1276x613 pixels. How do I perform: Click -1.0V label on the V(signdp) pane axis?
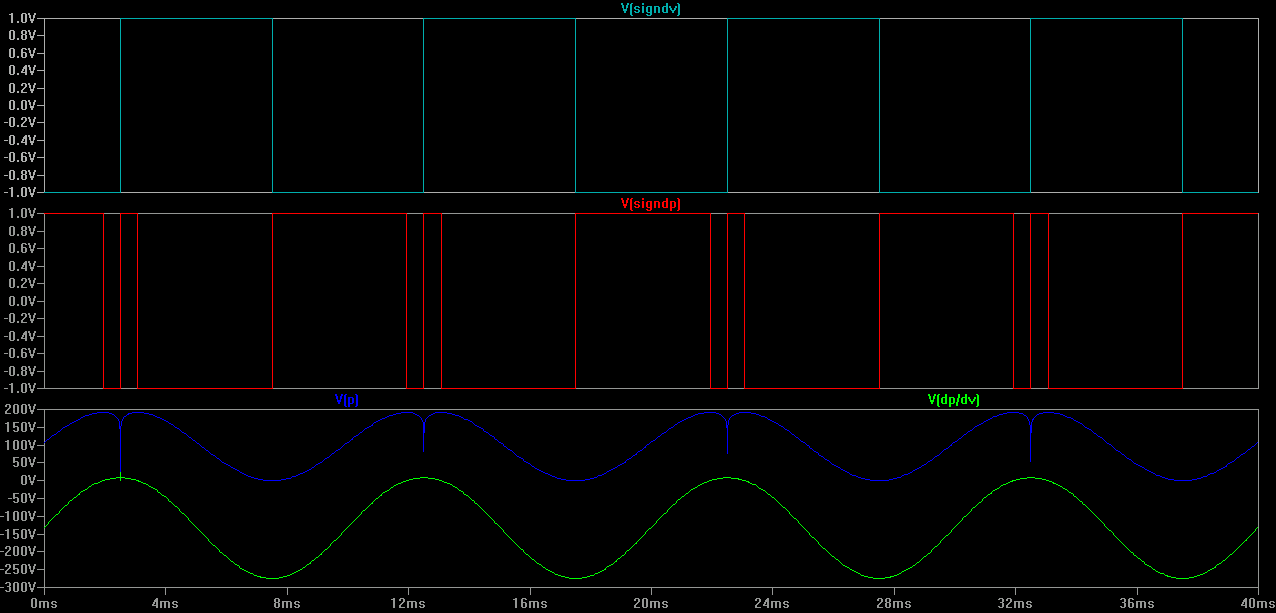point(20,388)
